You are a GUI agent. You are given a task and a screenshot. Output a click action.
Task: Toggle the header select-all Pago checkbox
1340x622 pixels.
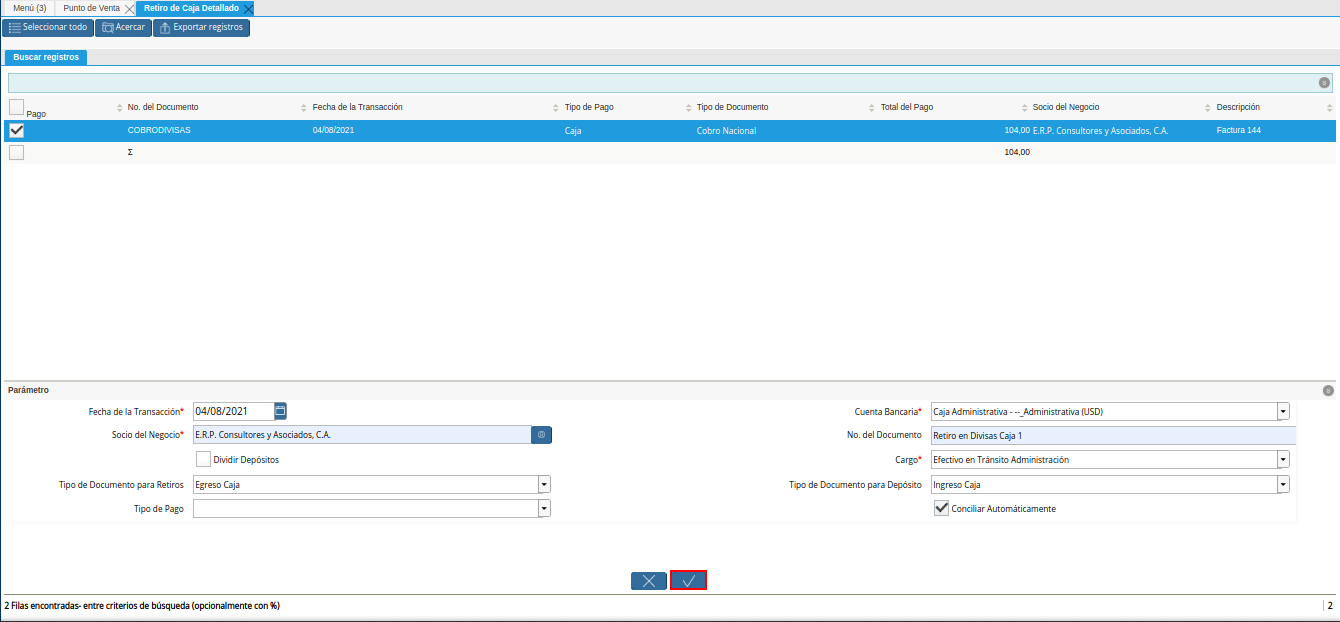coord(16,107)
